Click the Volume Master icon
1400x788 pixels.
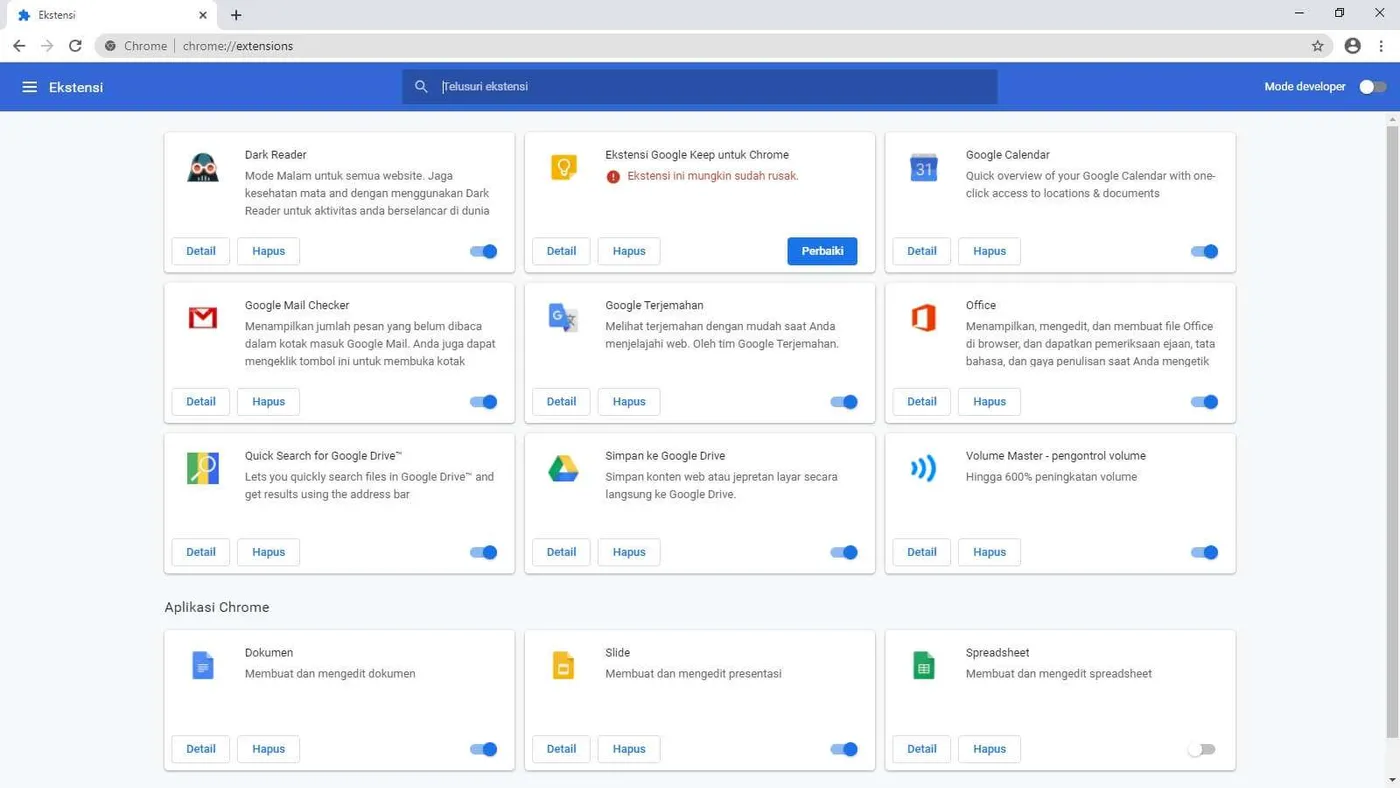923,468
